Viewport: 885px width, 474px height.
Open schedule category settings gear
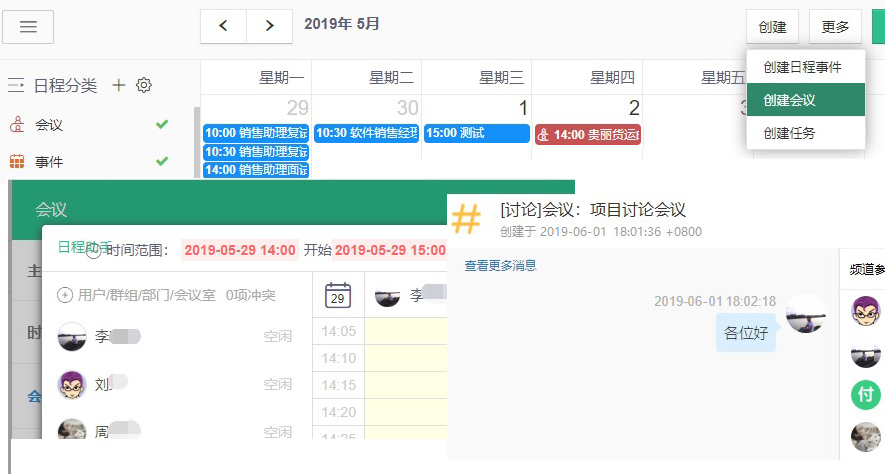click(x=144, y=85)
